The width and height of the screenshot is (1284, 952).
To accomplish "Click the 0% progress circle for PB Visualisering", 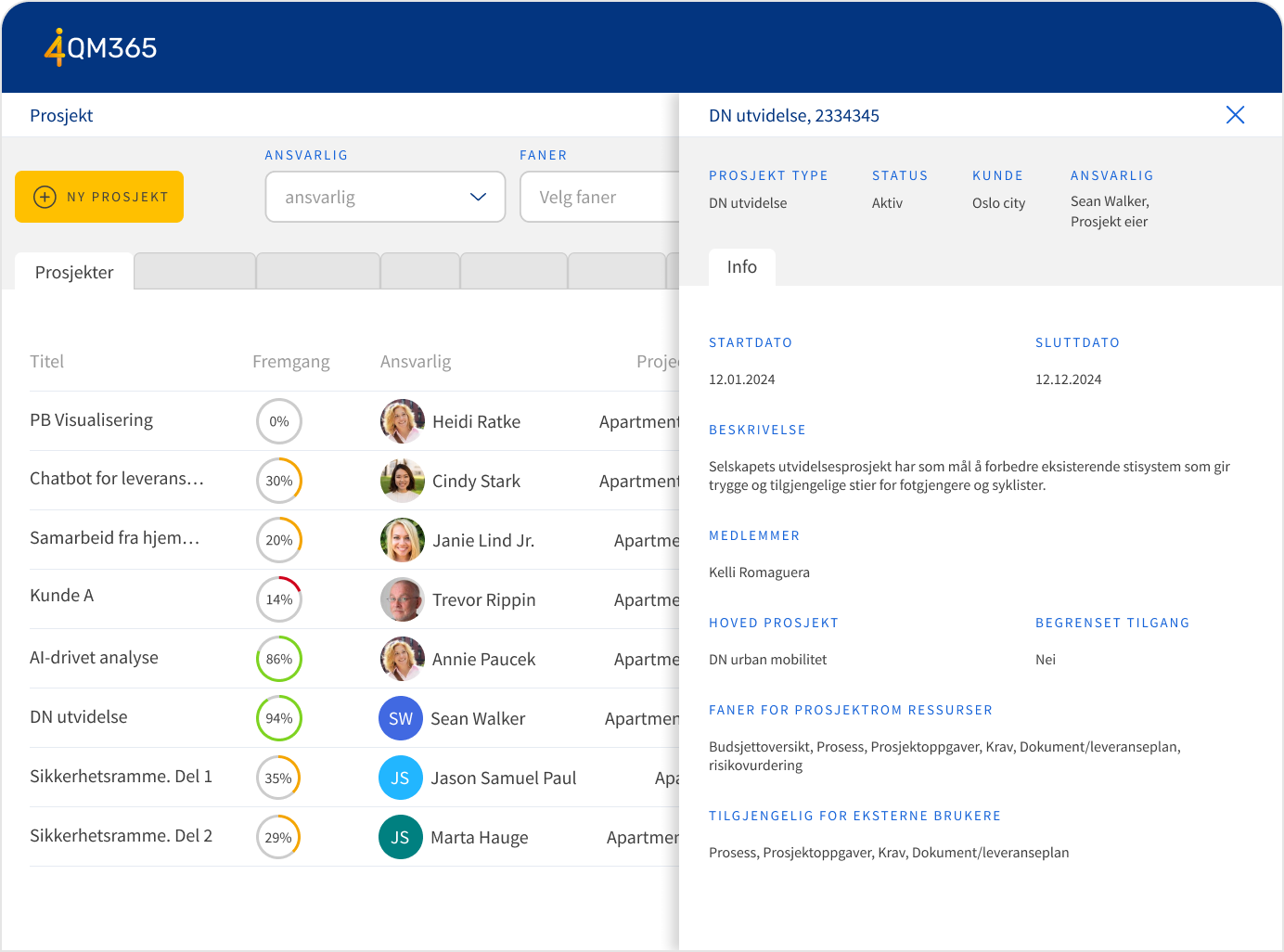I will pos(279,421).
